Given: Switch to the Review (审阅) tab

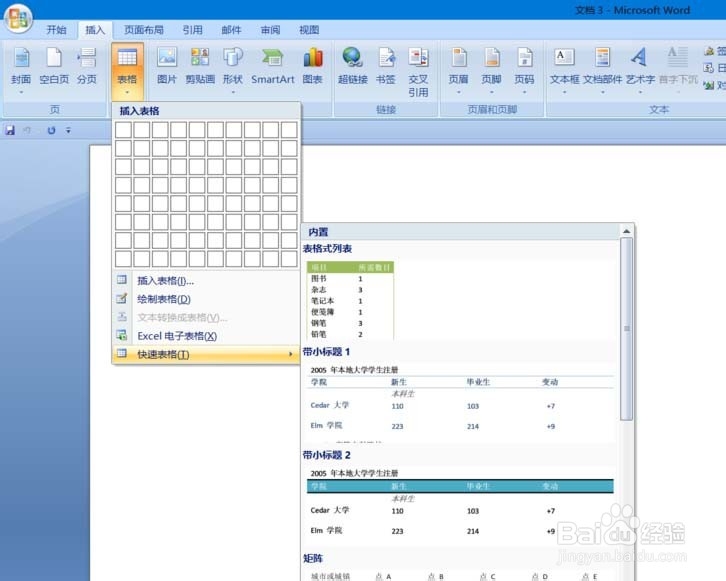Looking at the screenshot, I should click(x=270, y=30).
